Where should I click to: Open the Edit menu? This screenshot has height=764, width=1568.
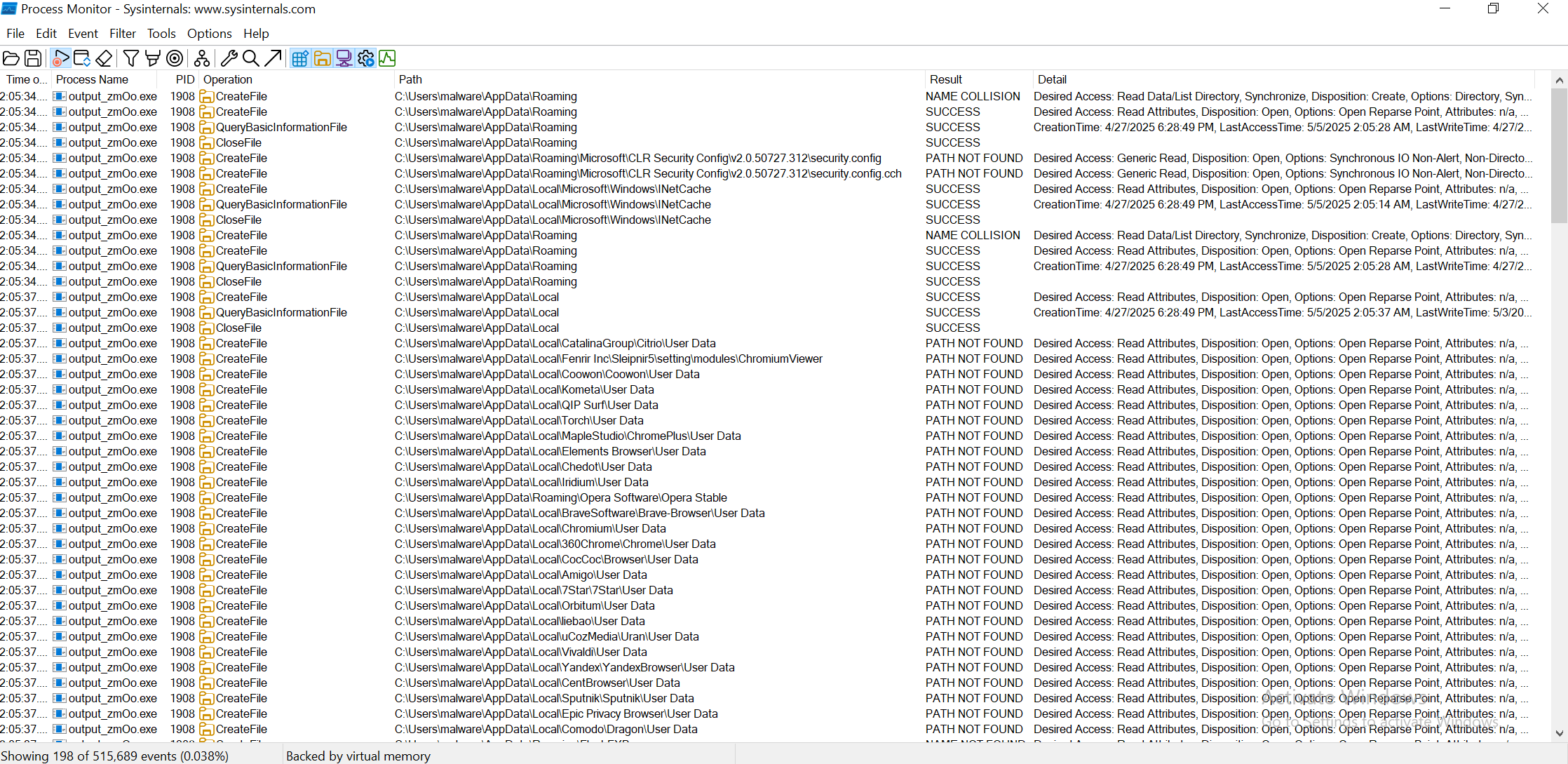point(46,34)
